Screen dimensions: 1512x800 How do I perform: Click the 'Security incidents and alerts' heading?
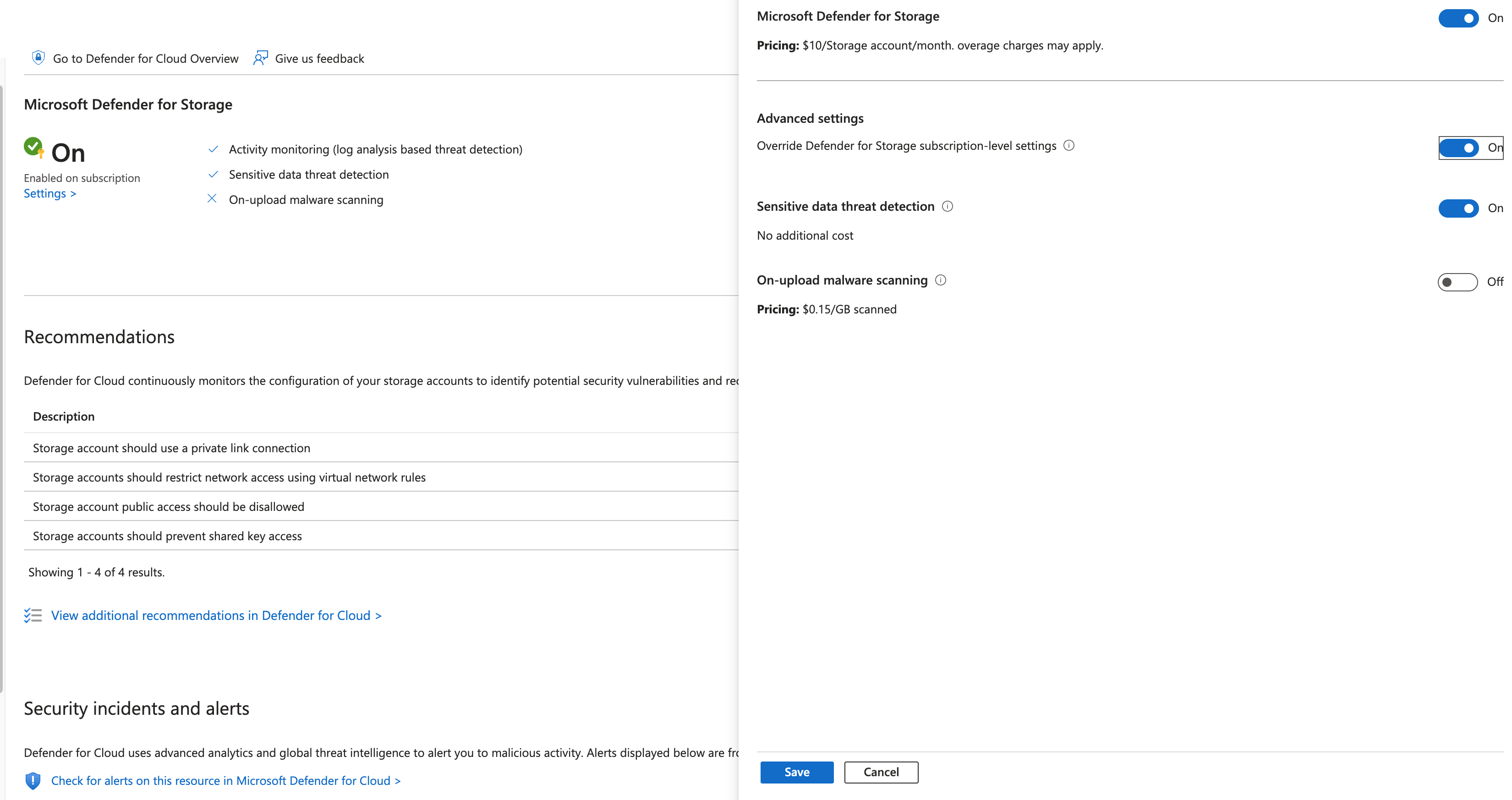click(136, 708)
